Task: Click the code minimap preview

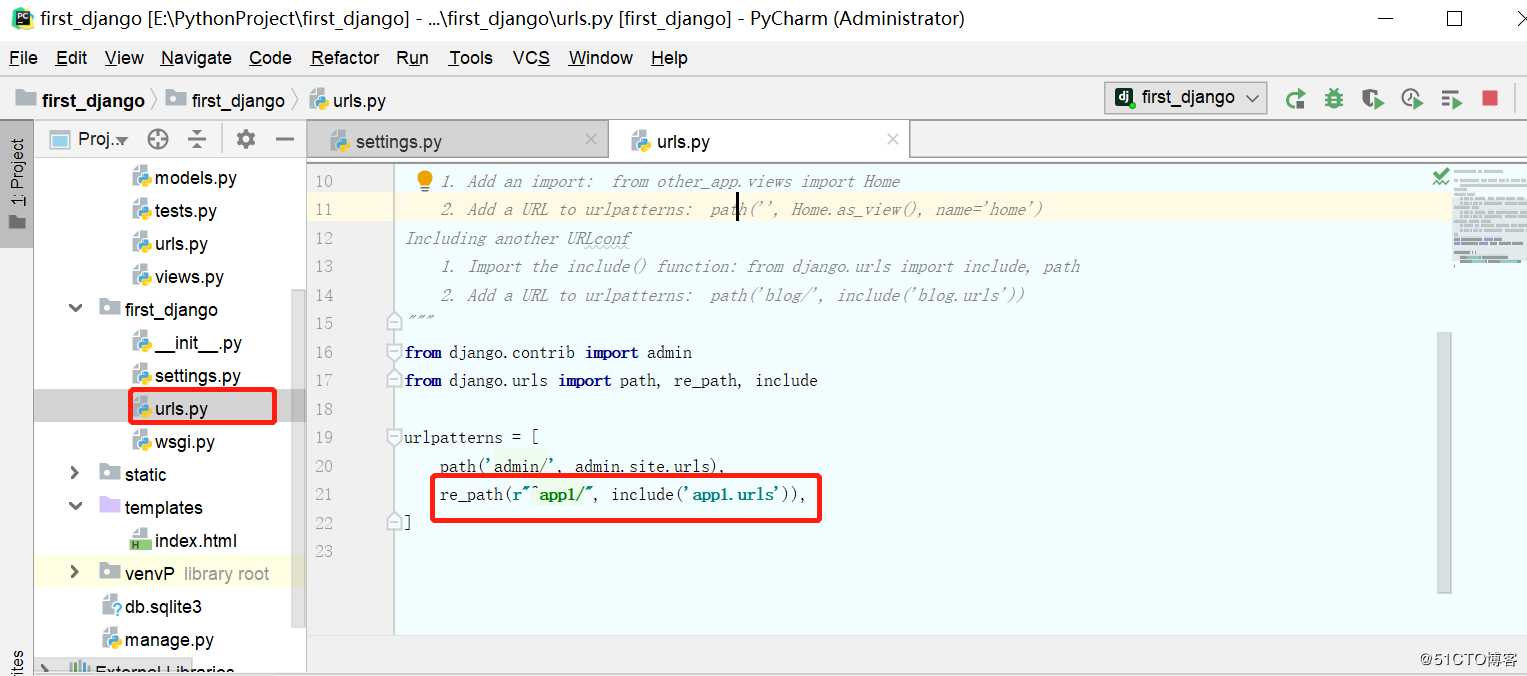Action: point(1490,216)
